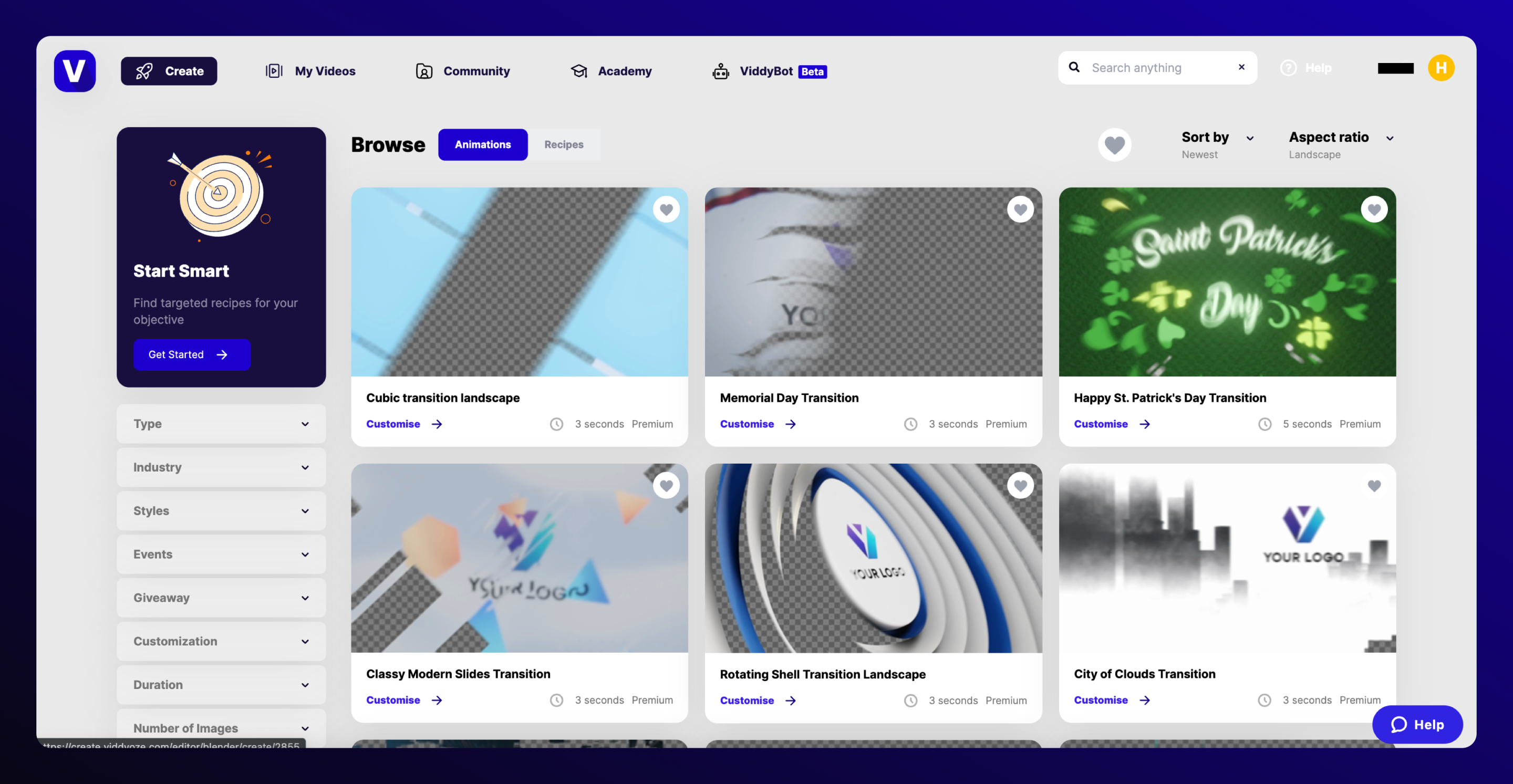Click the Academy graduation cap icon
The width and height of the screenshot is (1513, 784).
[579, 71]
